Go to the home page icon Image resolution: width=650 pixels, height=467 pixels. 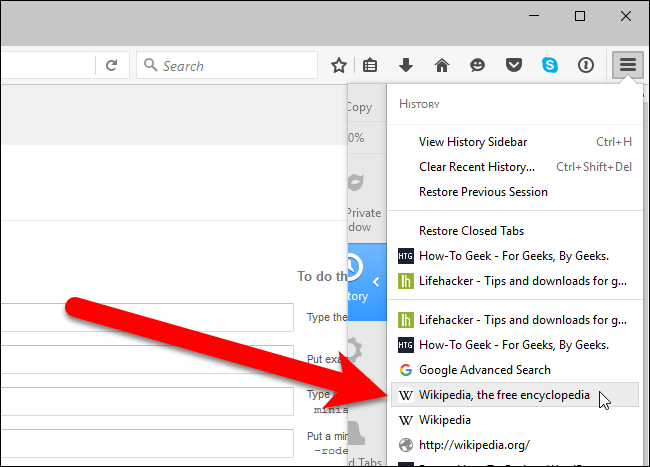[442, 65]
